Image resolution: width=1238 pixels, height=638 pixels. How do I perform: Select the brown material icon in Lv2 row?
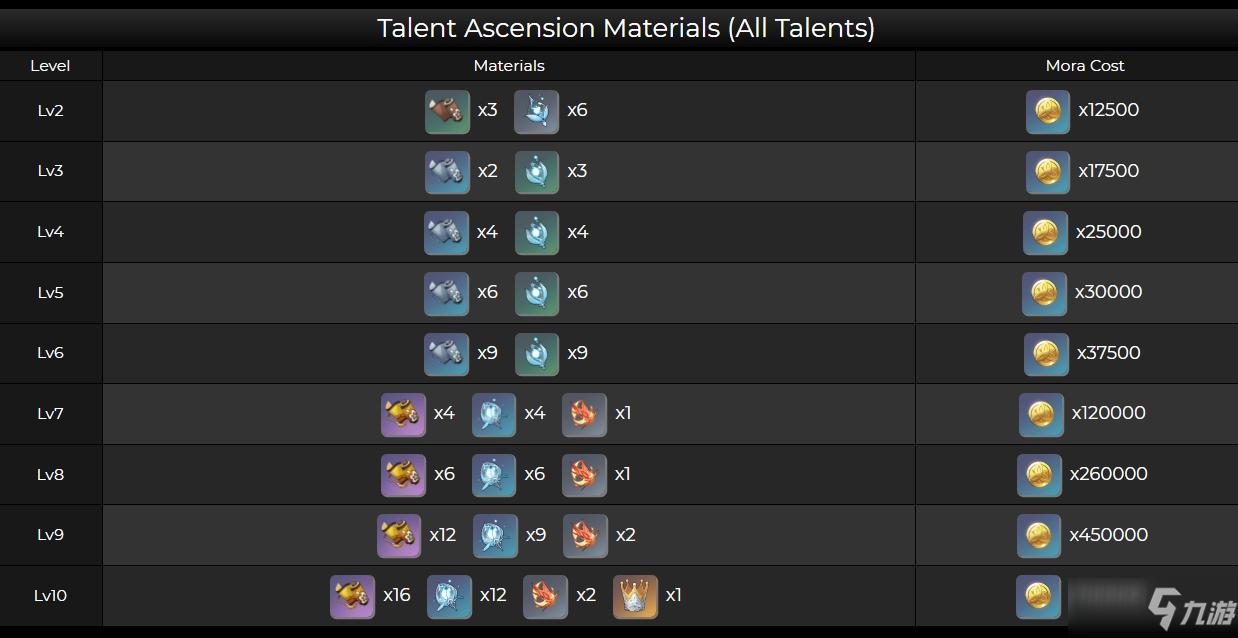click(447, 111)
